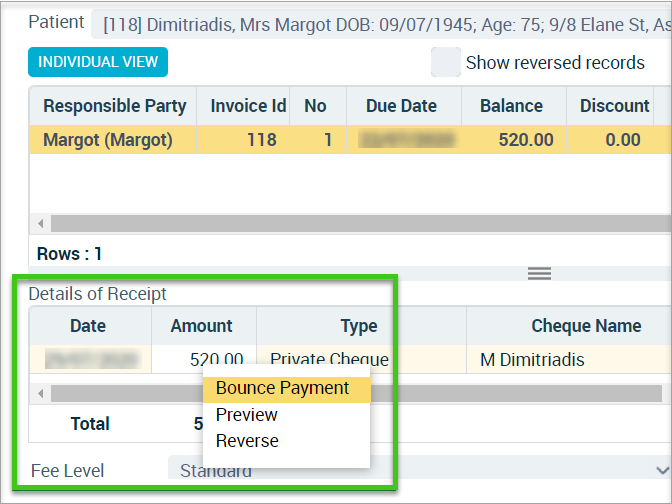672x504 pixels.
Task: Click the Private Cheque type cell
Action: pos(361,359)
